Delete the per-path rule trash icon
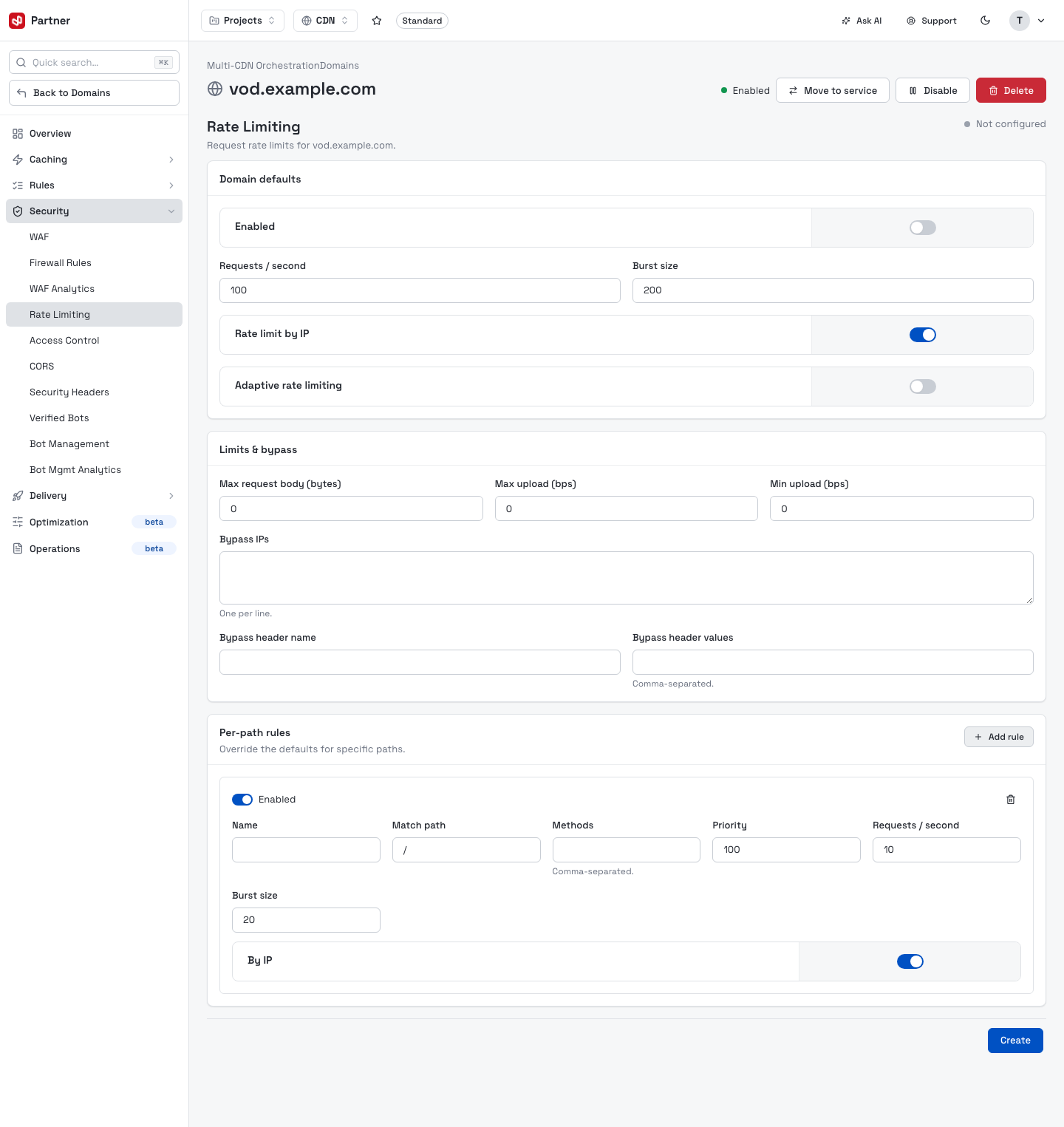This screenshot has width=1064, height=1127. pyautogui.click(x=1011, y=800)
